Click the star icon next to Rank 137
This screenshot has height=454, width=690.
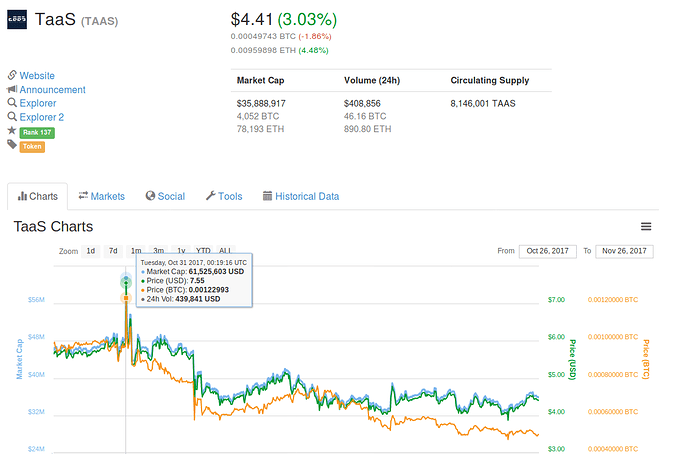[x=12, y=131]
